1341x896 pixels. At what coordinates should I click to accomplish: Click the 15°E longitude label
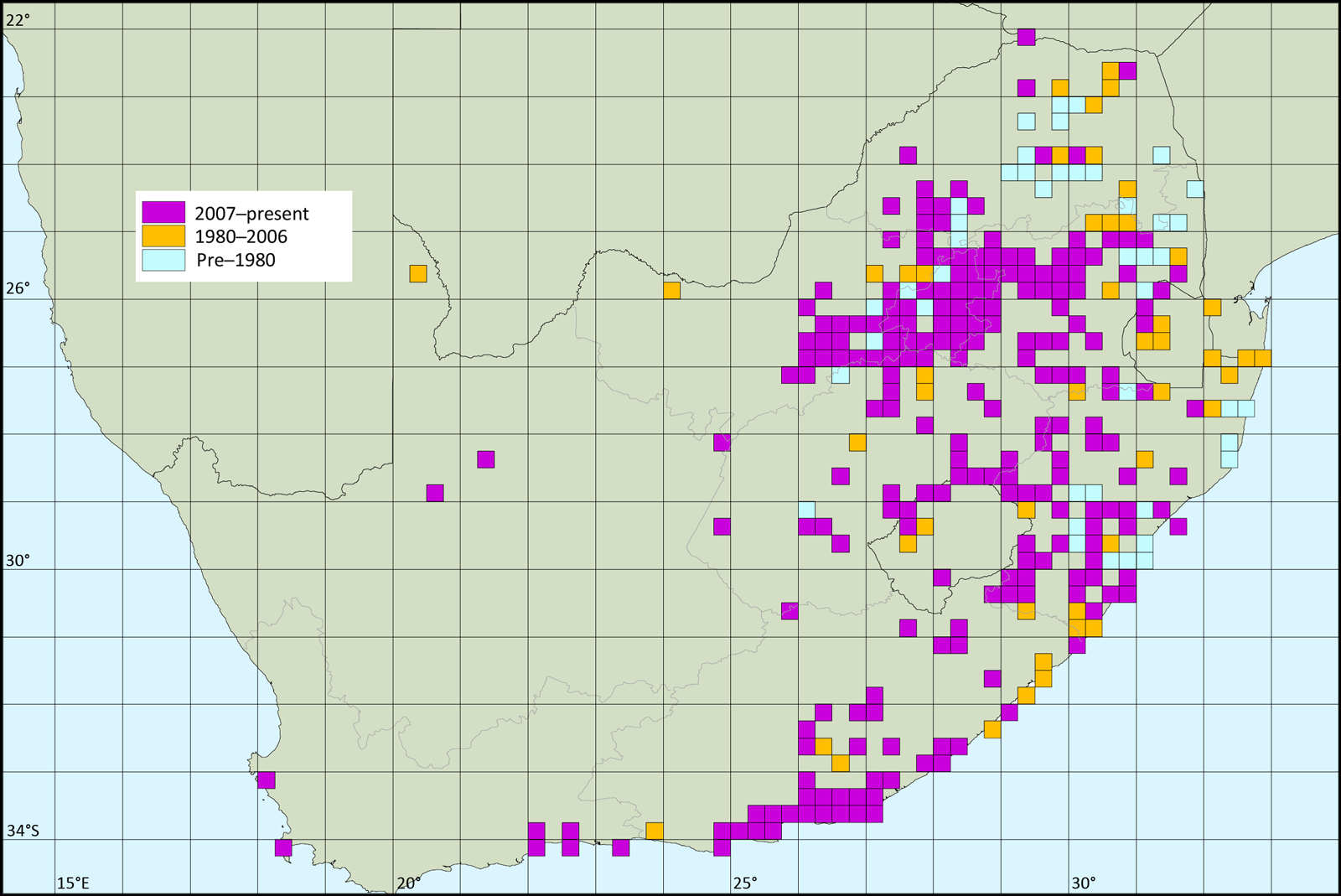(73, 883)
